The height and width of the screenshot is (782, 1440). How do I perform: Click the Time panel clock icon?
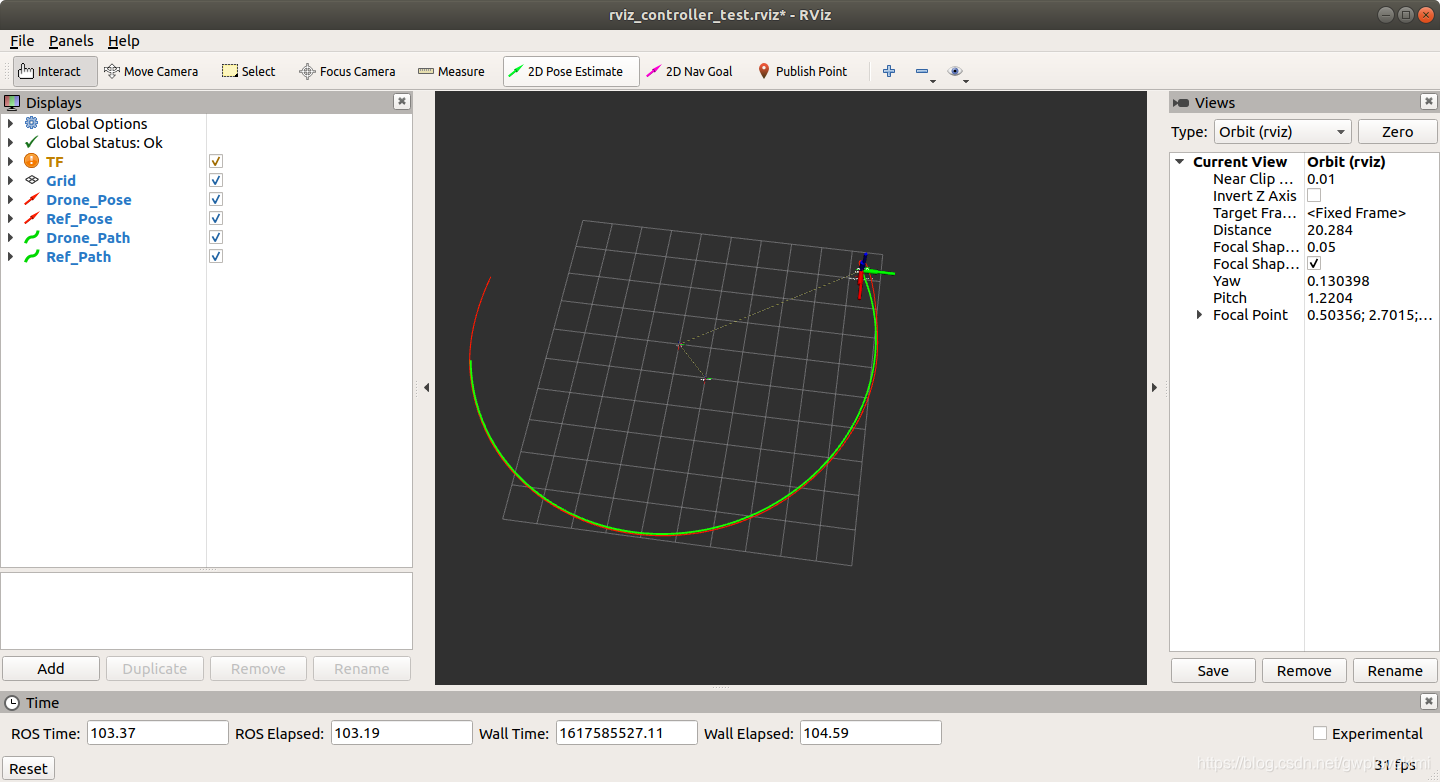click(x=12, y=702)
